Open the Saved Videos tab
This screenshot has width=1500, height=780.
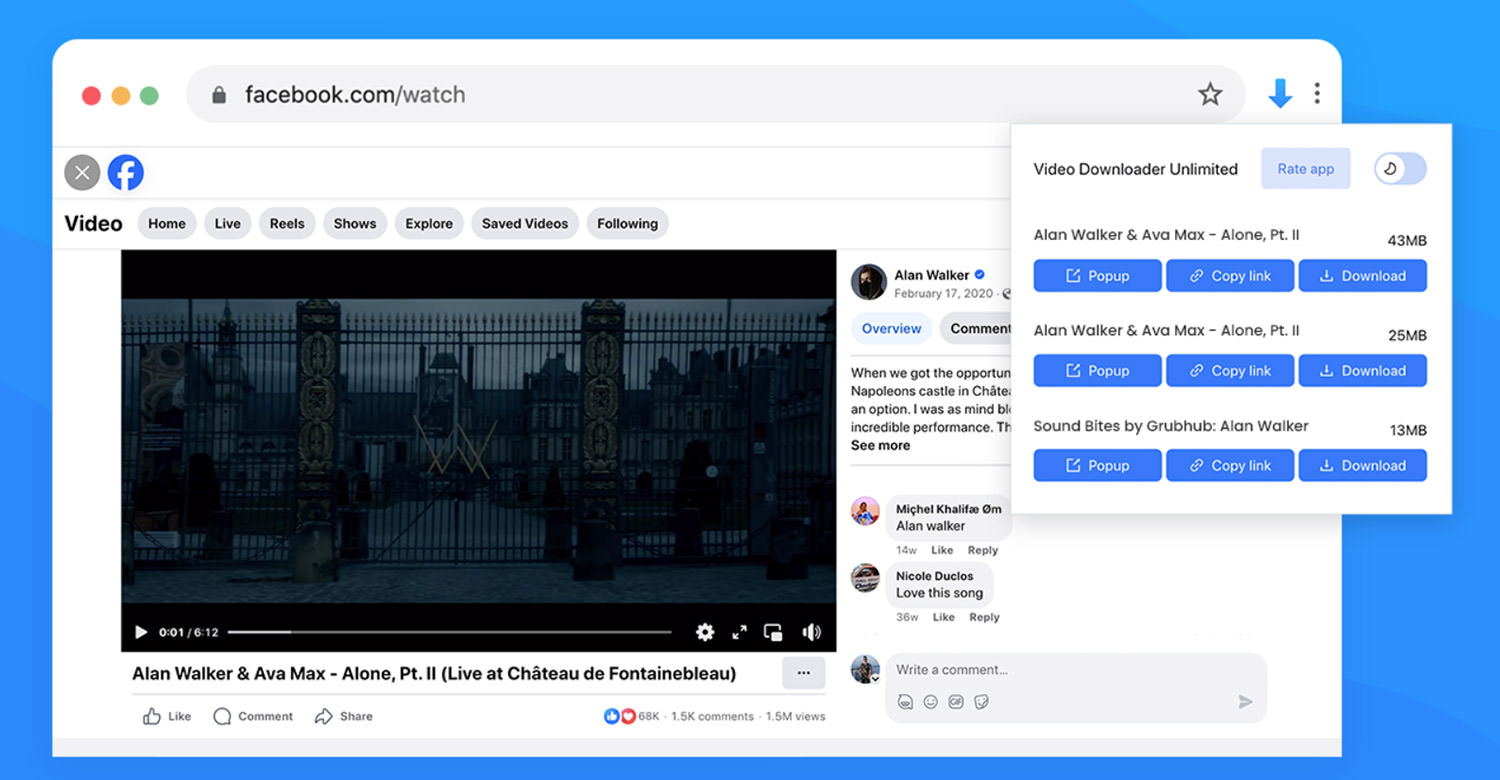[525, 224]
